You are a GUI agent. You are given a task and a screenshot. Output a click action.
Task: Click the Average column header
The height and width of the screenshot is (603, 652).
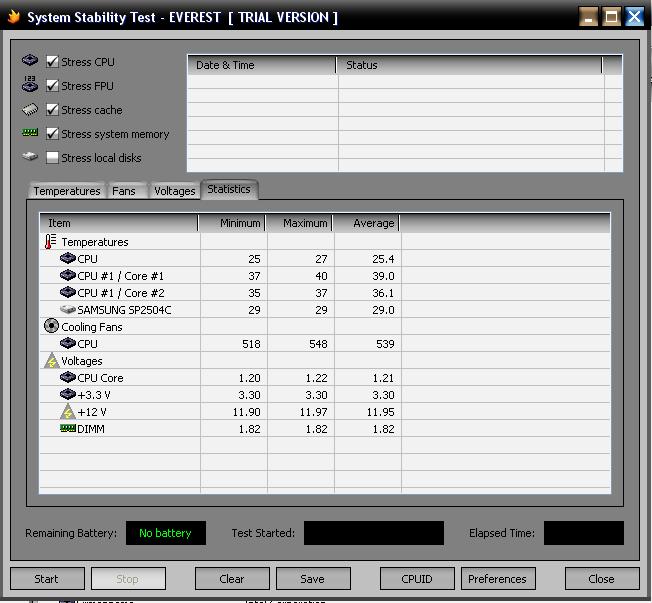[x=366, y=223]
